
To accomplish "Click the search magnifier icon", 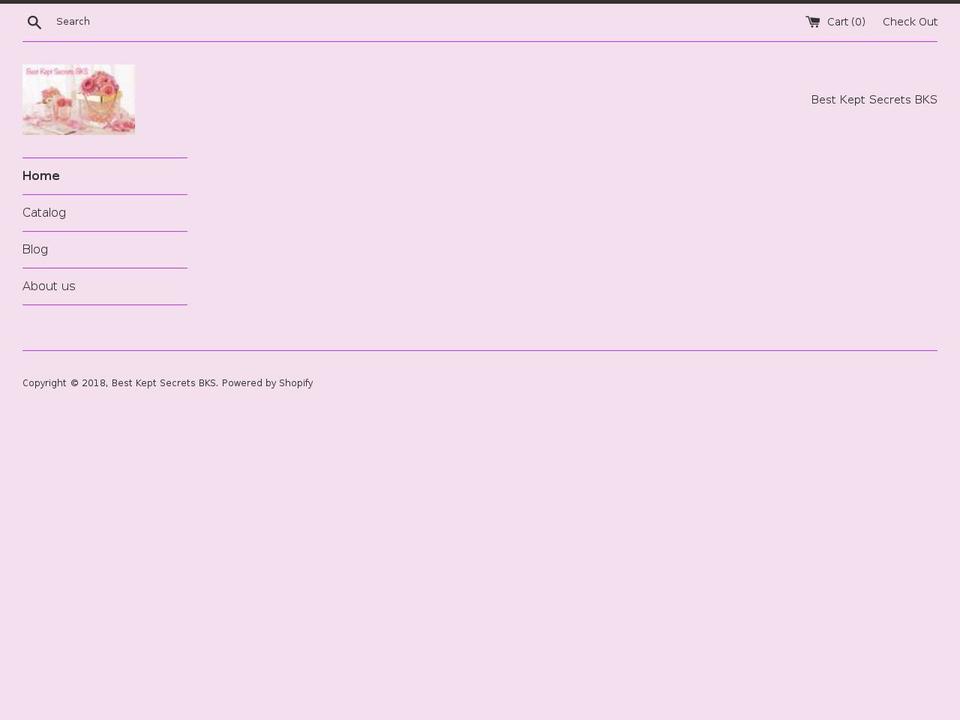I will click(34, 22).
